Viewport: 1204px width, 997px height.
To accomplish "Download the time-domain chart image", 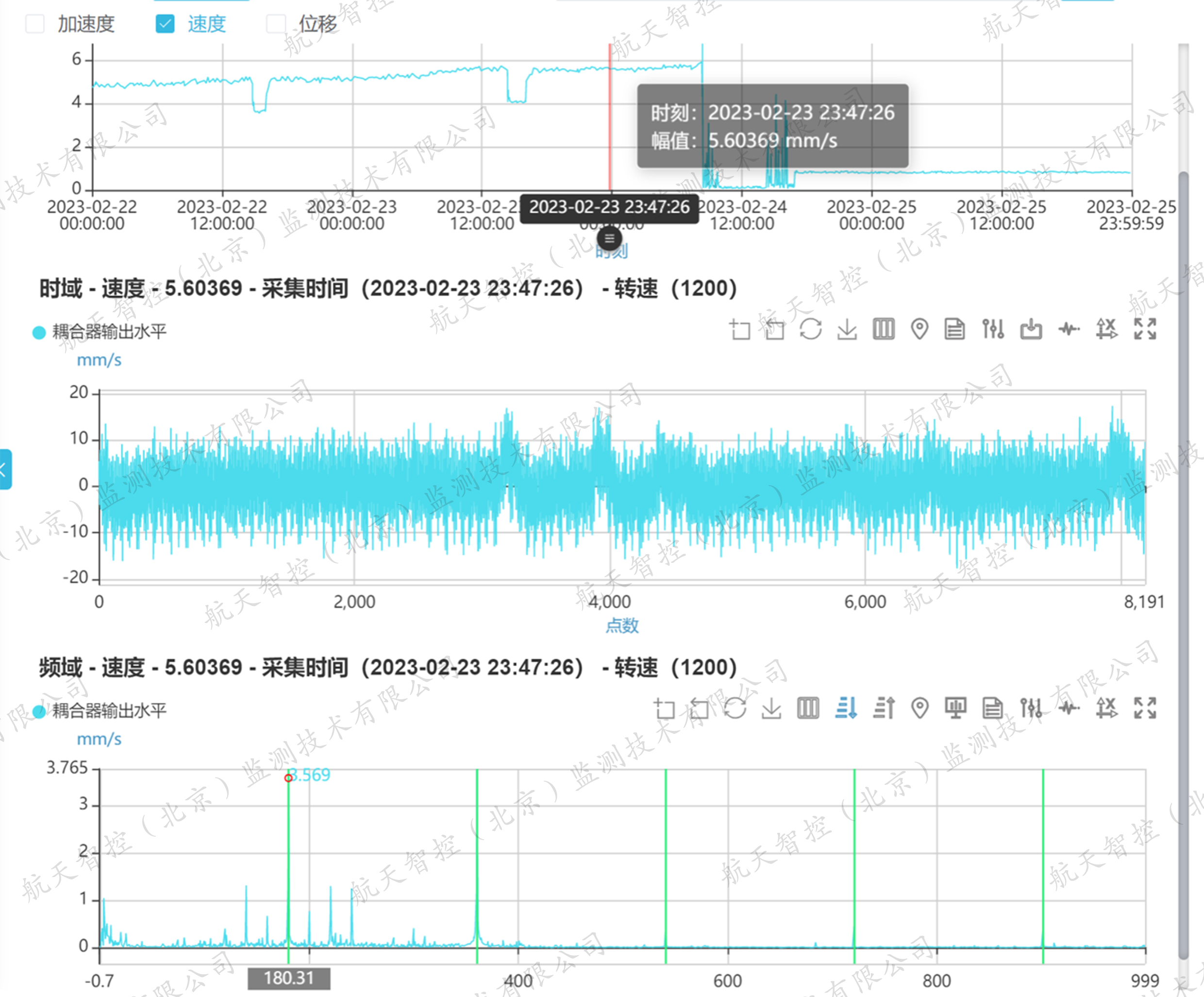I will [847, 330].
